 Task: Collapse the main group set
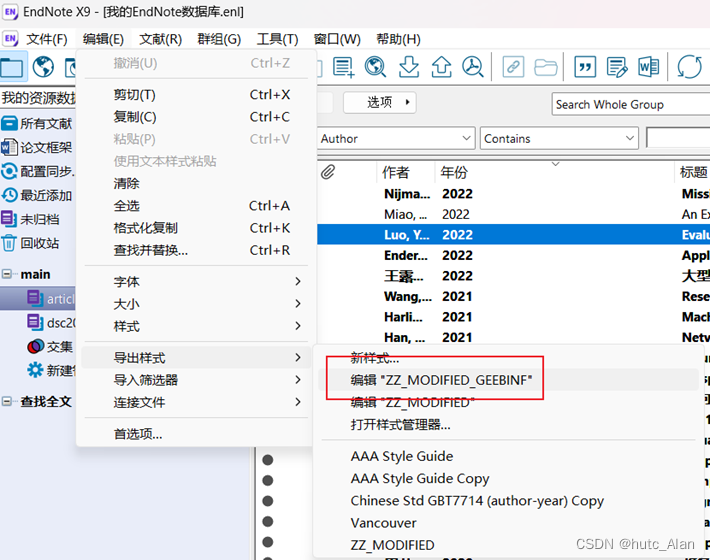6,274
